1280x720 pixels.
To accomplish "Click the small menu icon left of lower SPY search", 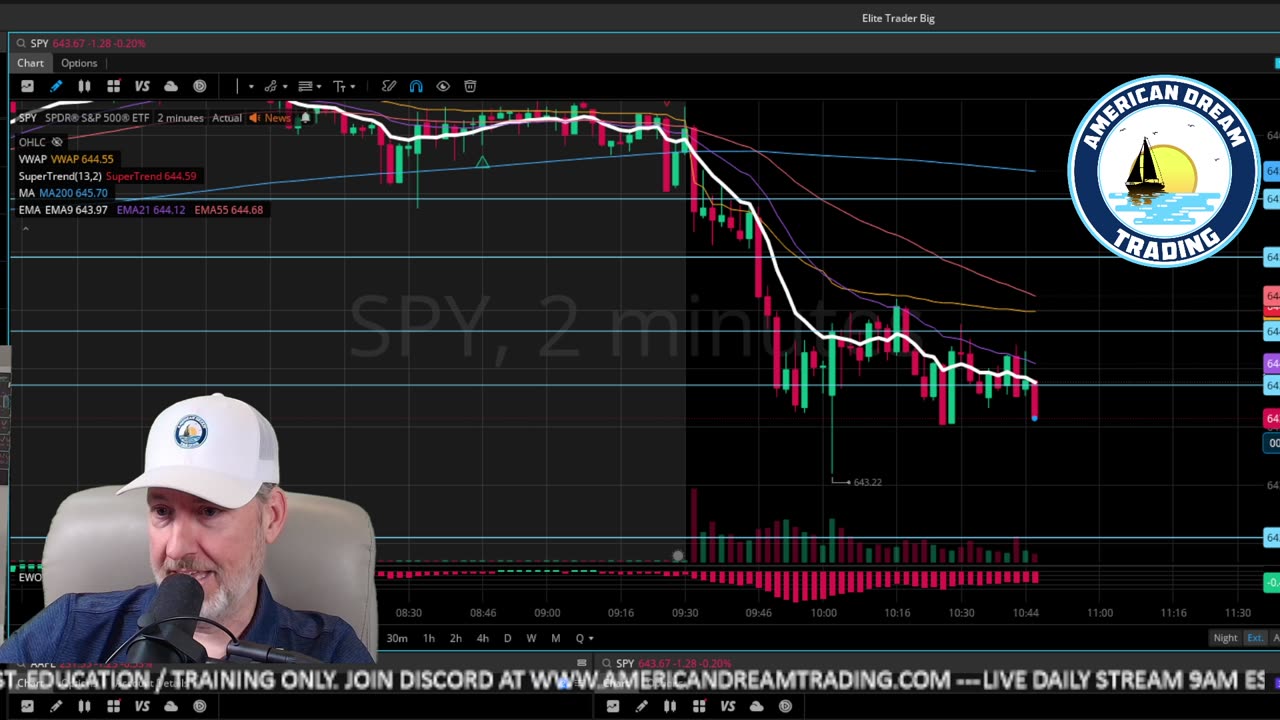I will point(582,663).
